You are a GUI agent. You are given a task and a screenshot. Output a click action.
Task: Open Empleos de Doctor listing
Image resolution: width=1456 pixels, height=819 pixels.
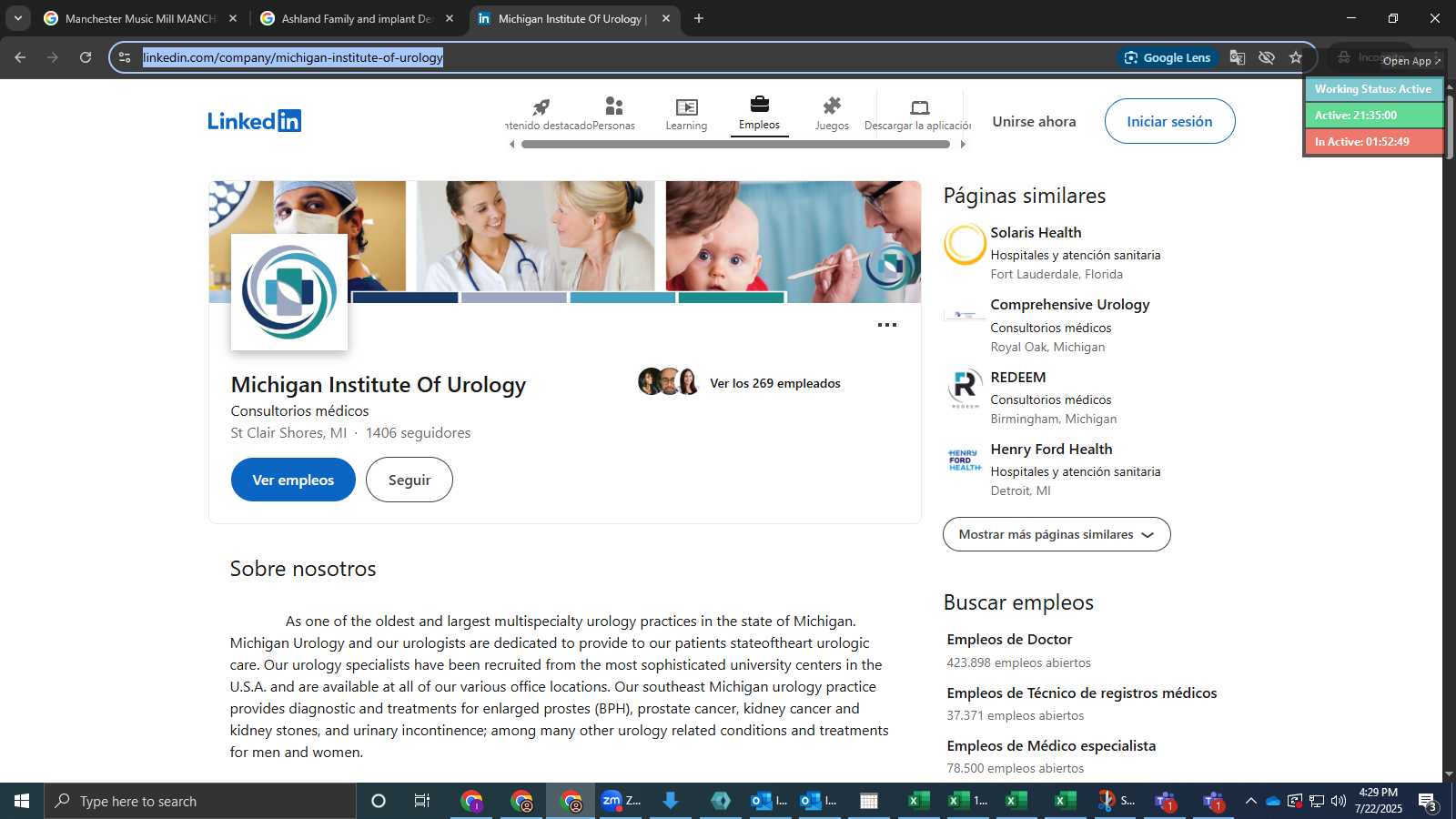1009,639
